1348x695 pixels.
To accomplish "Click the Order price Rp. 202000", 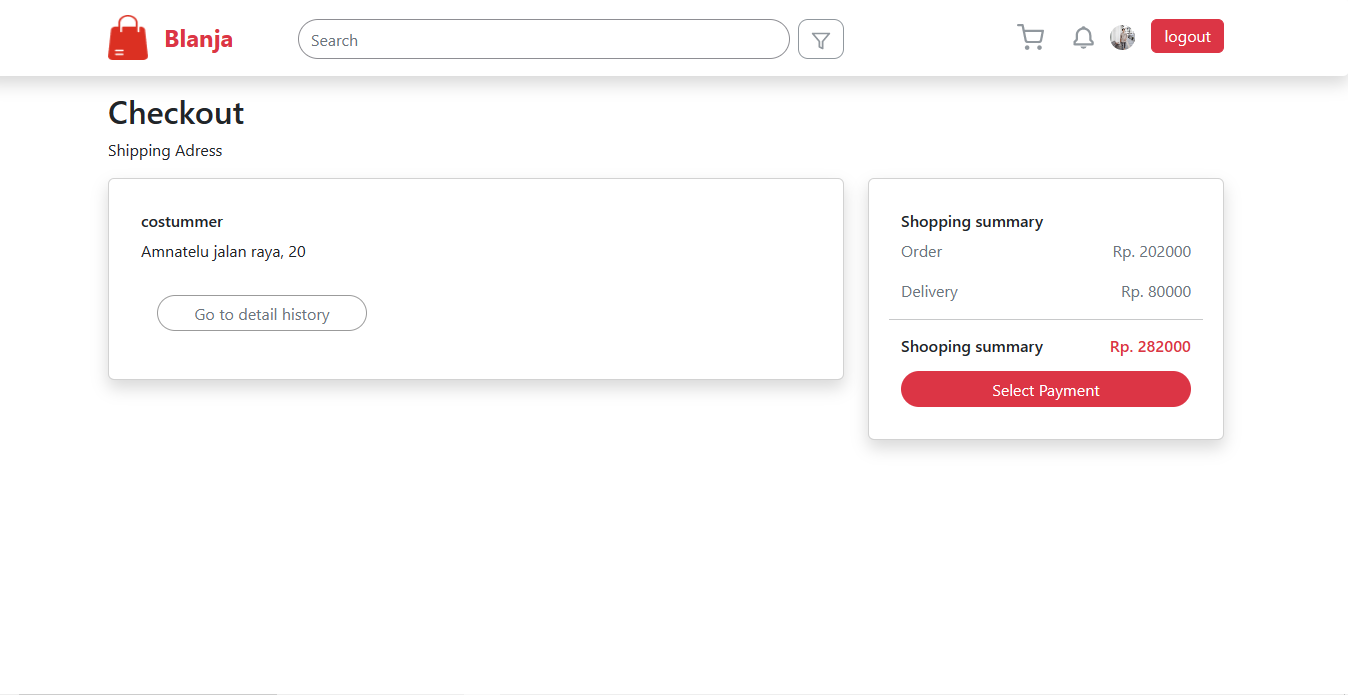I will point(1151,251).
